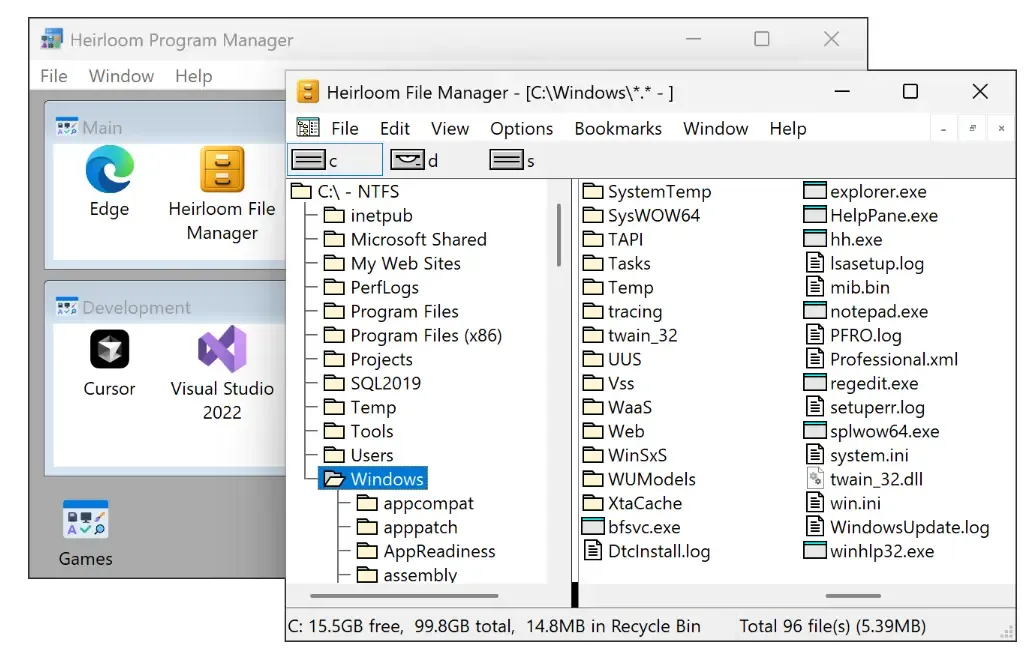
Task: Open Window menu in File Manager
Action: click(x=716, y=128)
